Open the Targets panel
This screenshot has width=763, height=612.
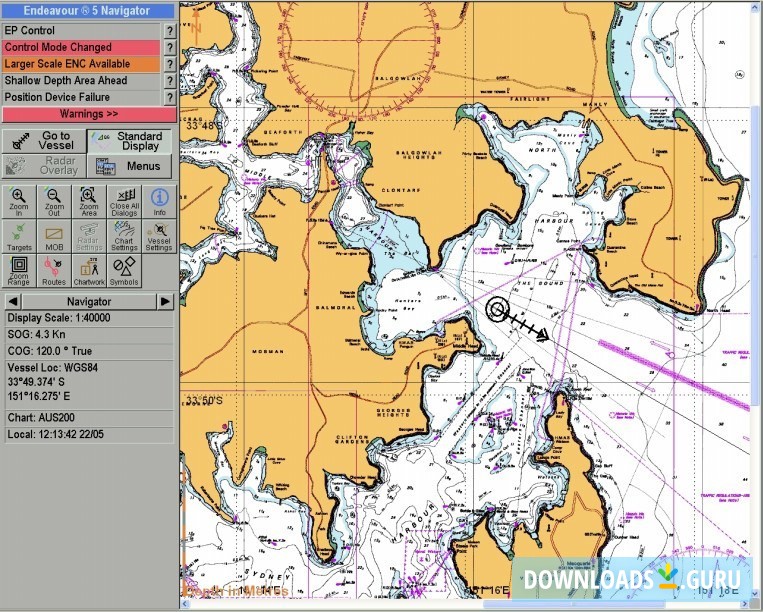click(x=18, y=236)
